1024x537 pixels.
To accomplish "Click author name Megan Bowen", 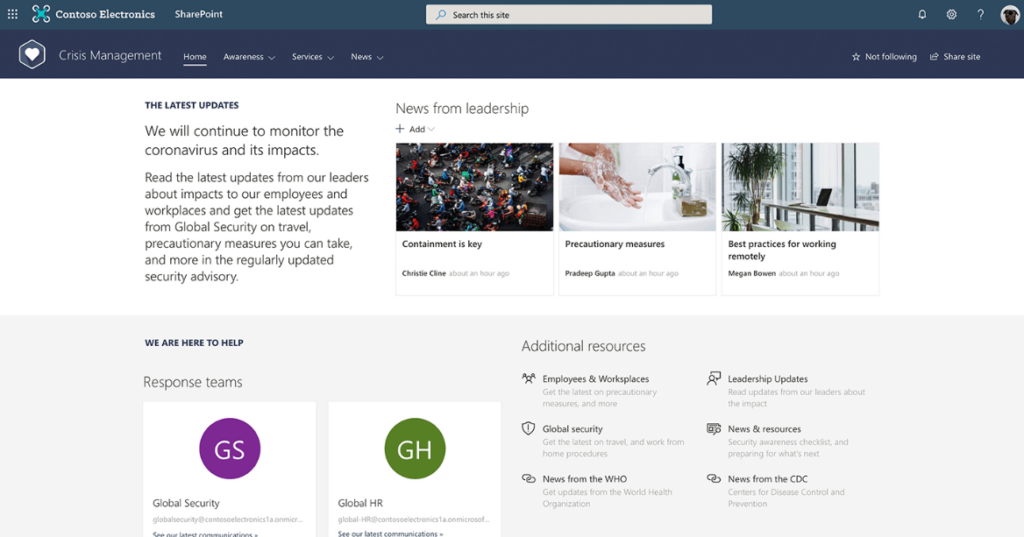I will [x=752, y=273].
